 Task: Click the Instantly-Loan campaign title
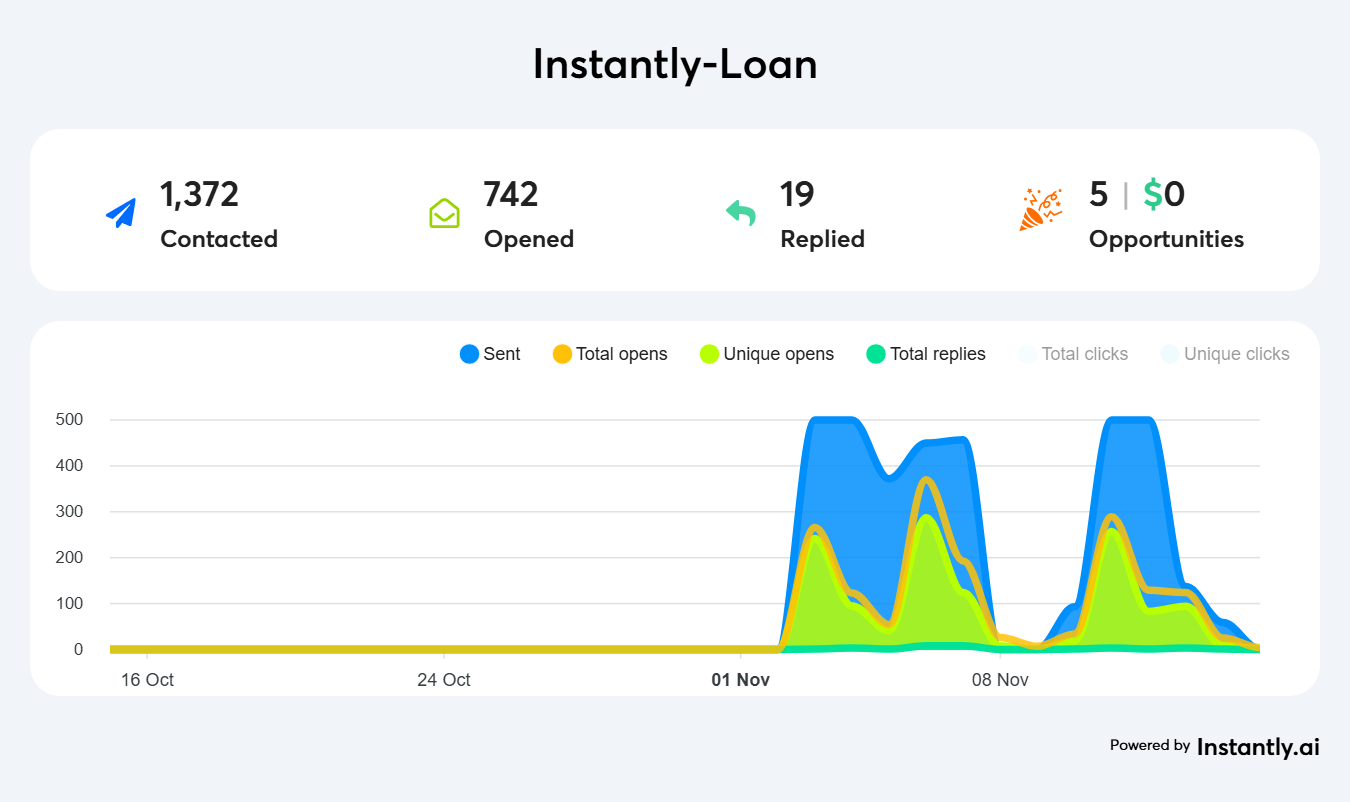pos(675,65)
